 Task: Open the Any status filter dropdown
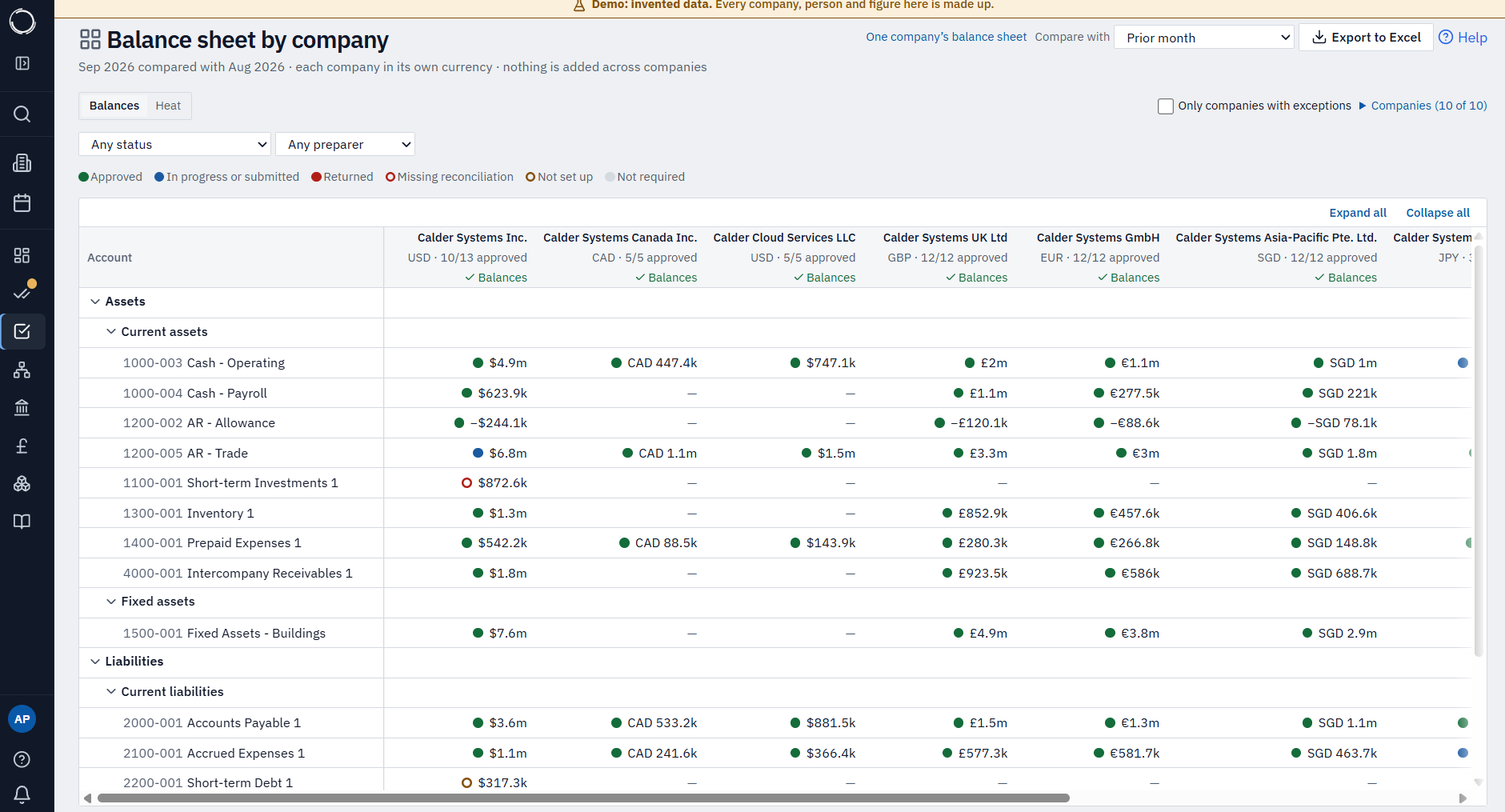174,145
